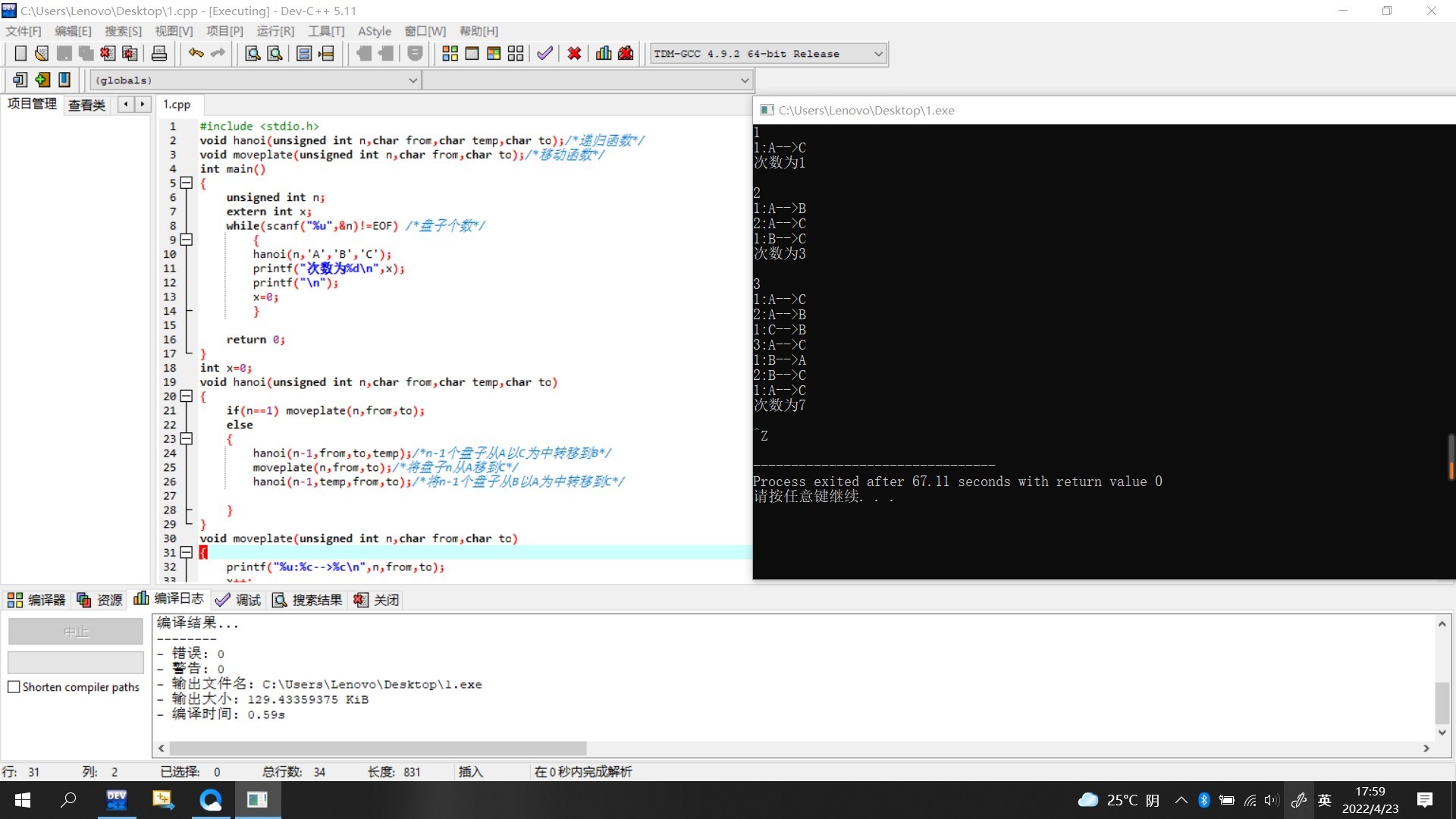Click the bar chart Profile analysis icon

(604, 54)
